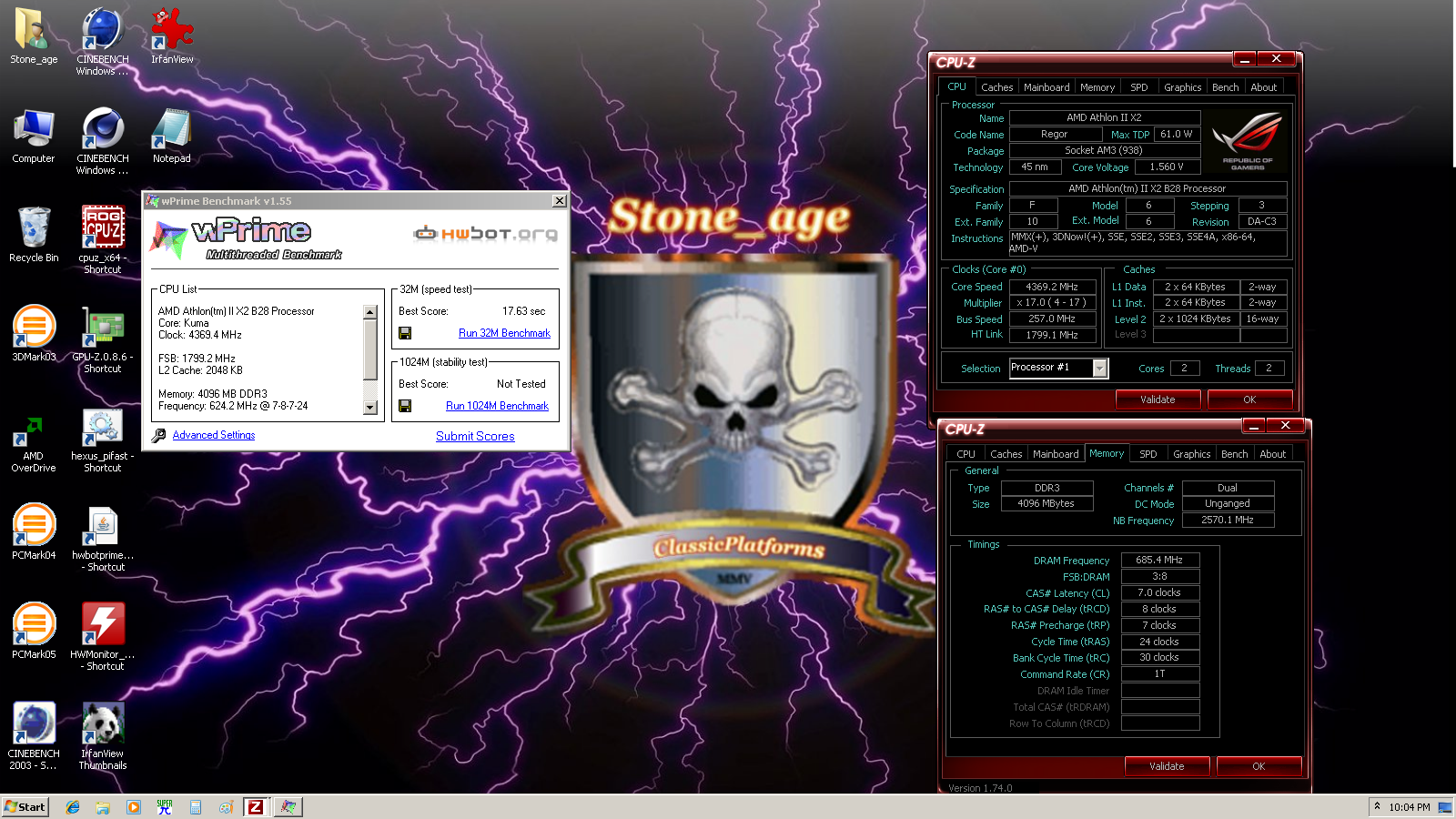Viewport: 1456px width, 819px height.
Task: Click the NB Frequency value 2570.1 MHz
Action: pos(1227,521)
